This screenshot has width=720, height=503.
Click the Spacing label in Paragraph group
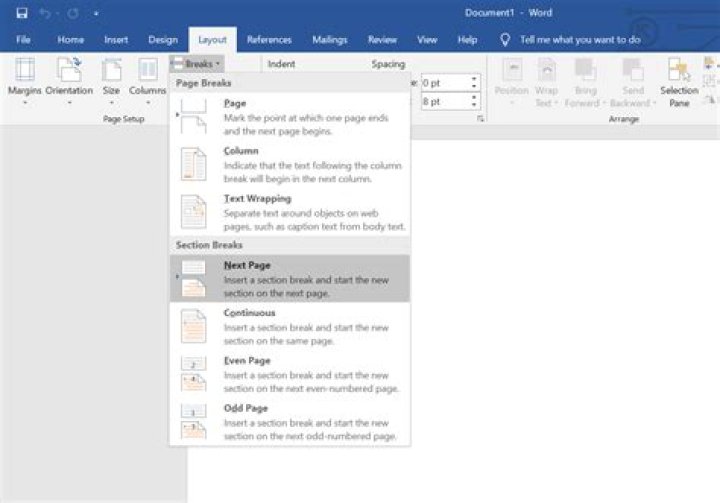pyautogui.click(x=388, y=64)
